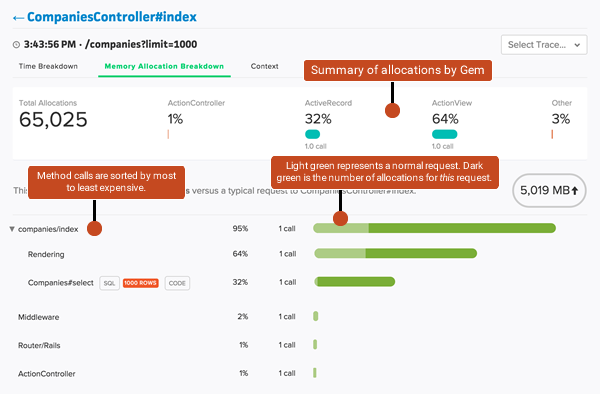
Task: Click the back arrow beside CompaniesController#index
Action: pyautogui.click(x=18, y=18)
